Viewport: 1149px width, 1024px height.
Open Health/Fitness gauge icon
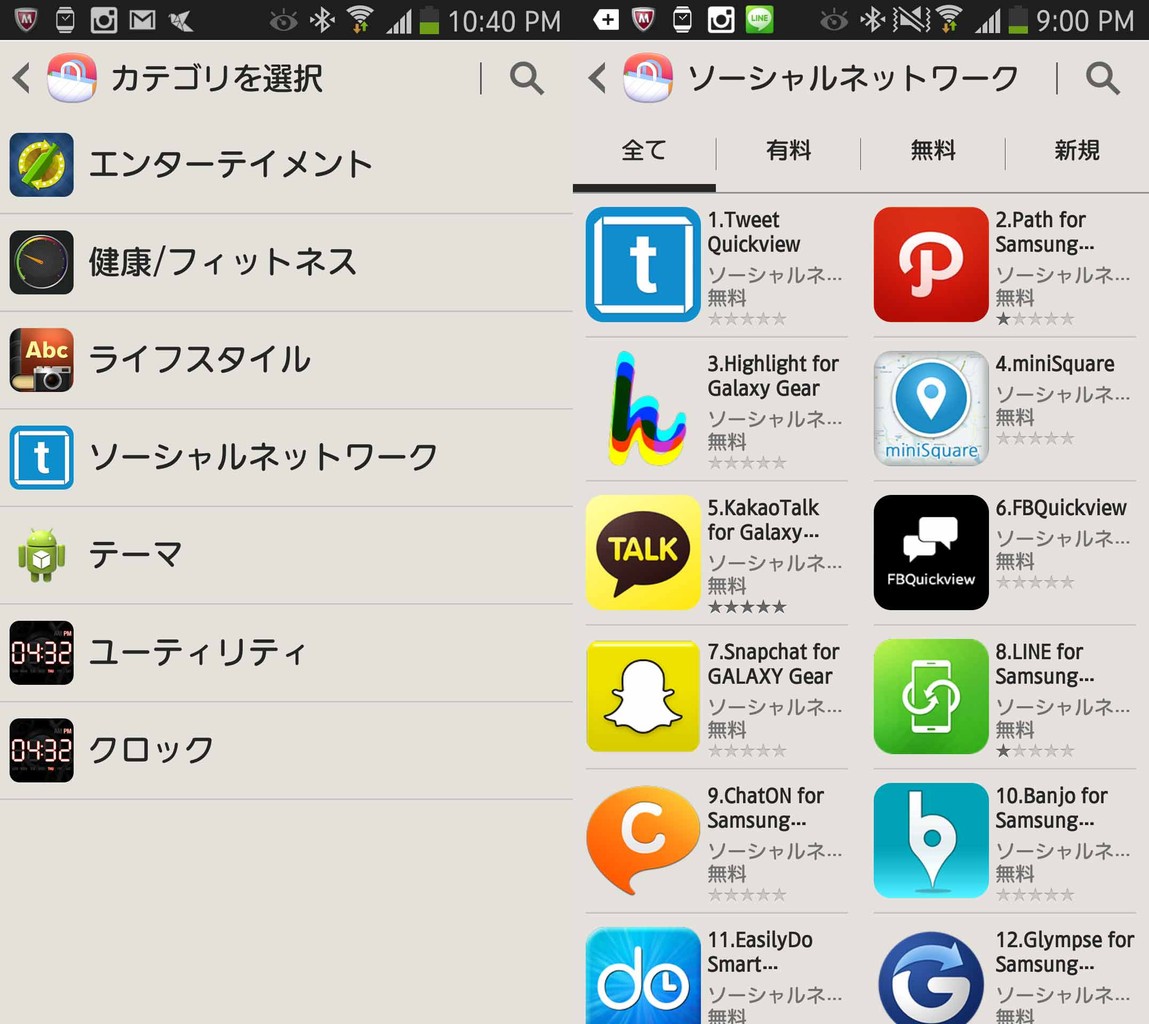pyautogui.click(x=42, y=262)
